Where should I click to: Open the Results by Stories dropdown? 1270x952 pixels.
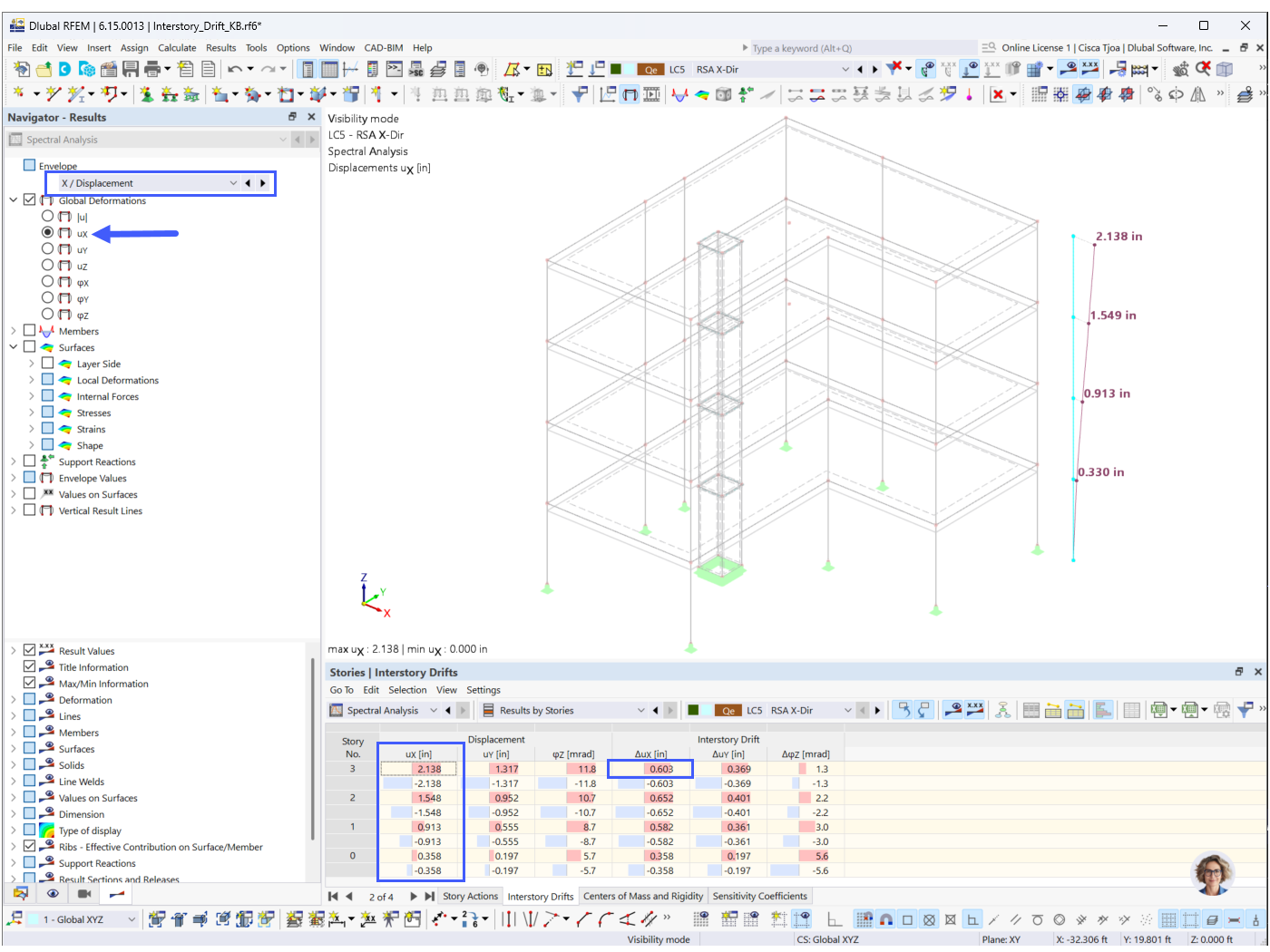coord(563,711)
